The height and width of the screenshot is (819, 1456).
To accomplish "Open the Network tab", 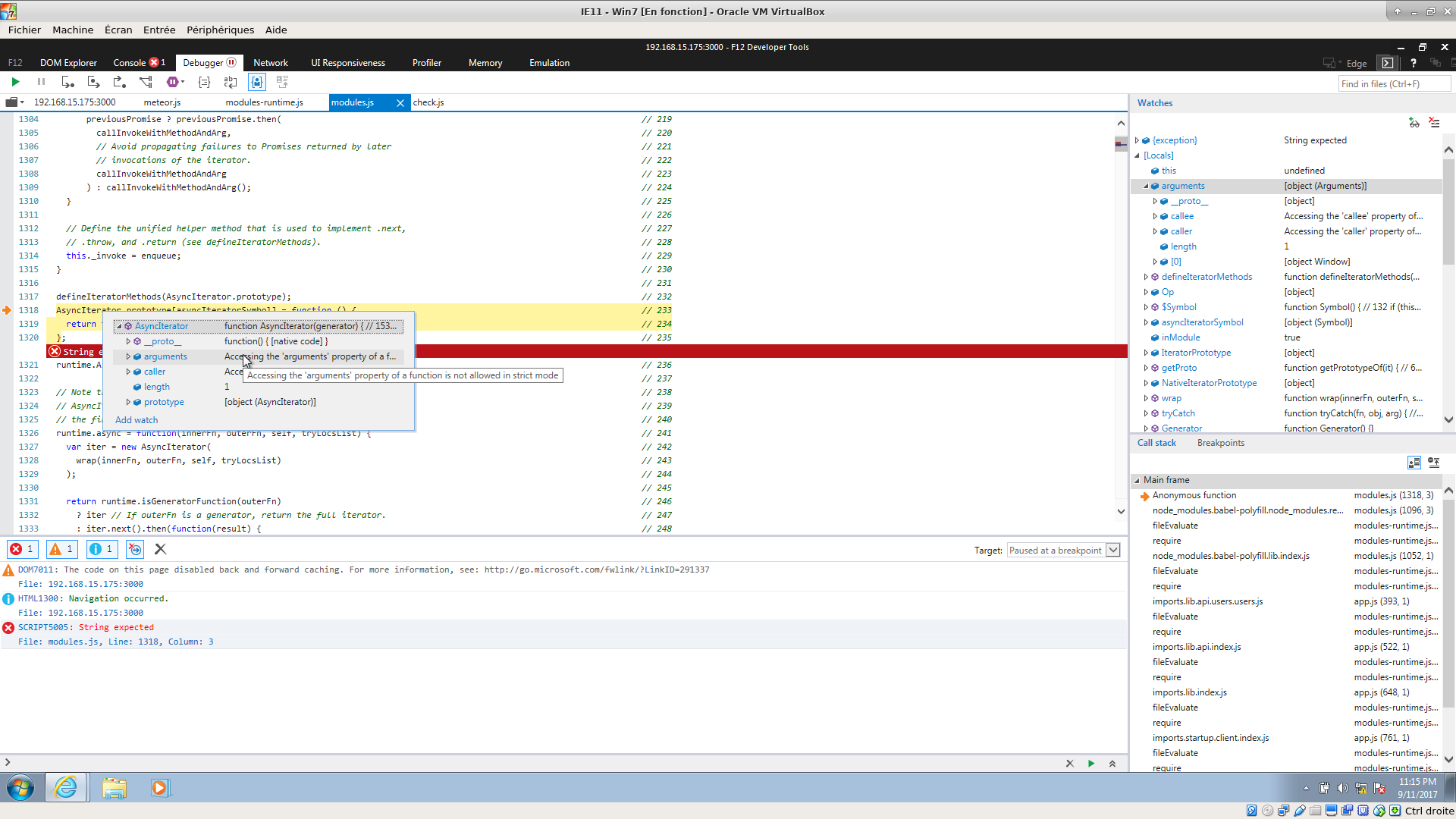I will click(x=270, y=62).
